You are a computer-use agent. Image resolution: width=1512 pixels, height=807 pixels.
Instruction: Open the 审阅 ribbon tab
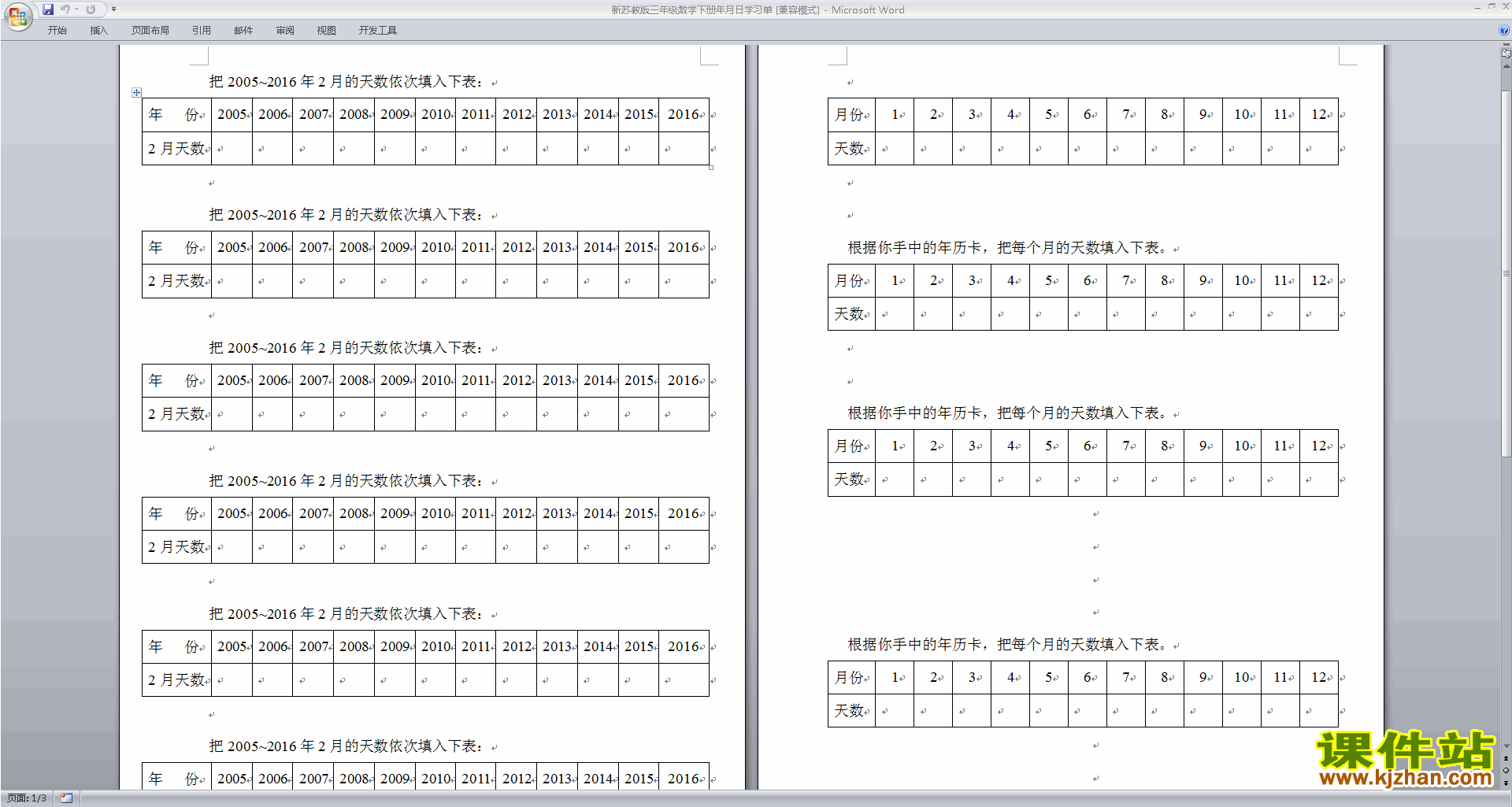285,30
